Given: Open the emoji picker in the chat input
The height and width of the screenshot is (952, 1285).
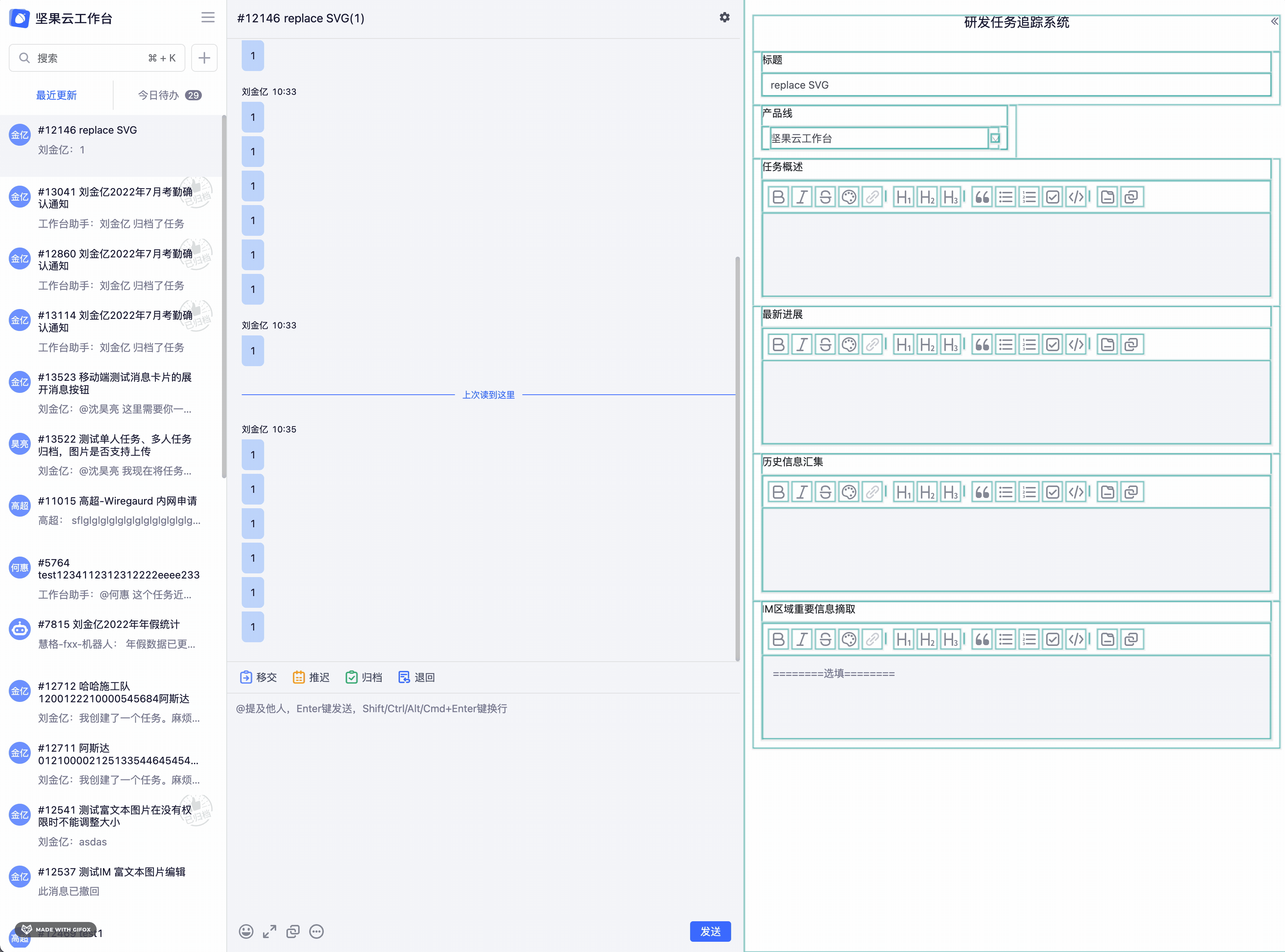Looking at the screenshot, I should tap(246, 931).
